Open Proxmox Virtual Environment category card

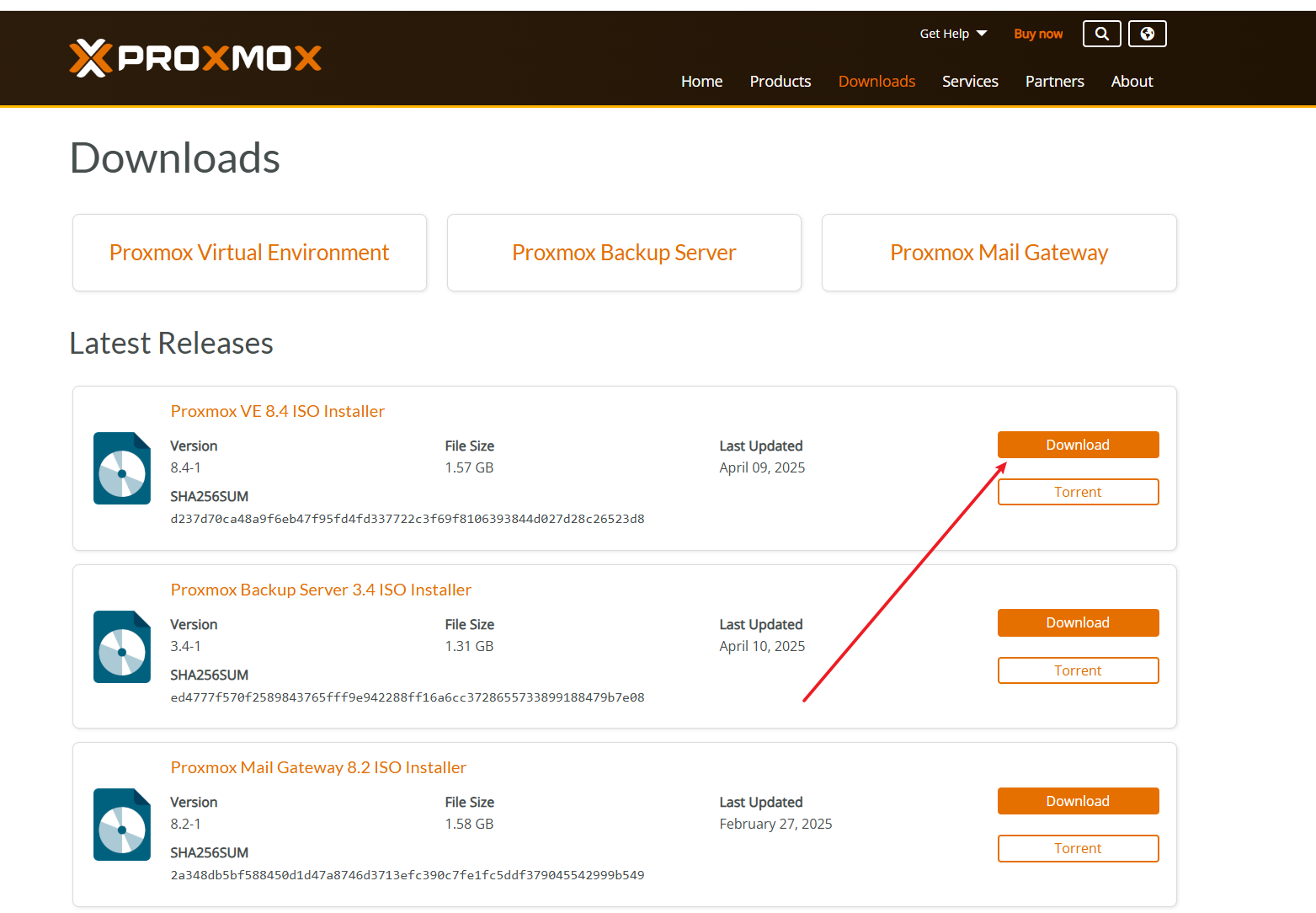click(x=249, y=253)
